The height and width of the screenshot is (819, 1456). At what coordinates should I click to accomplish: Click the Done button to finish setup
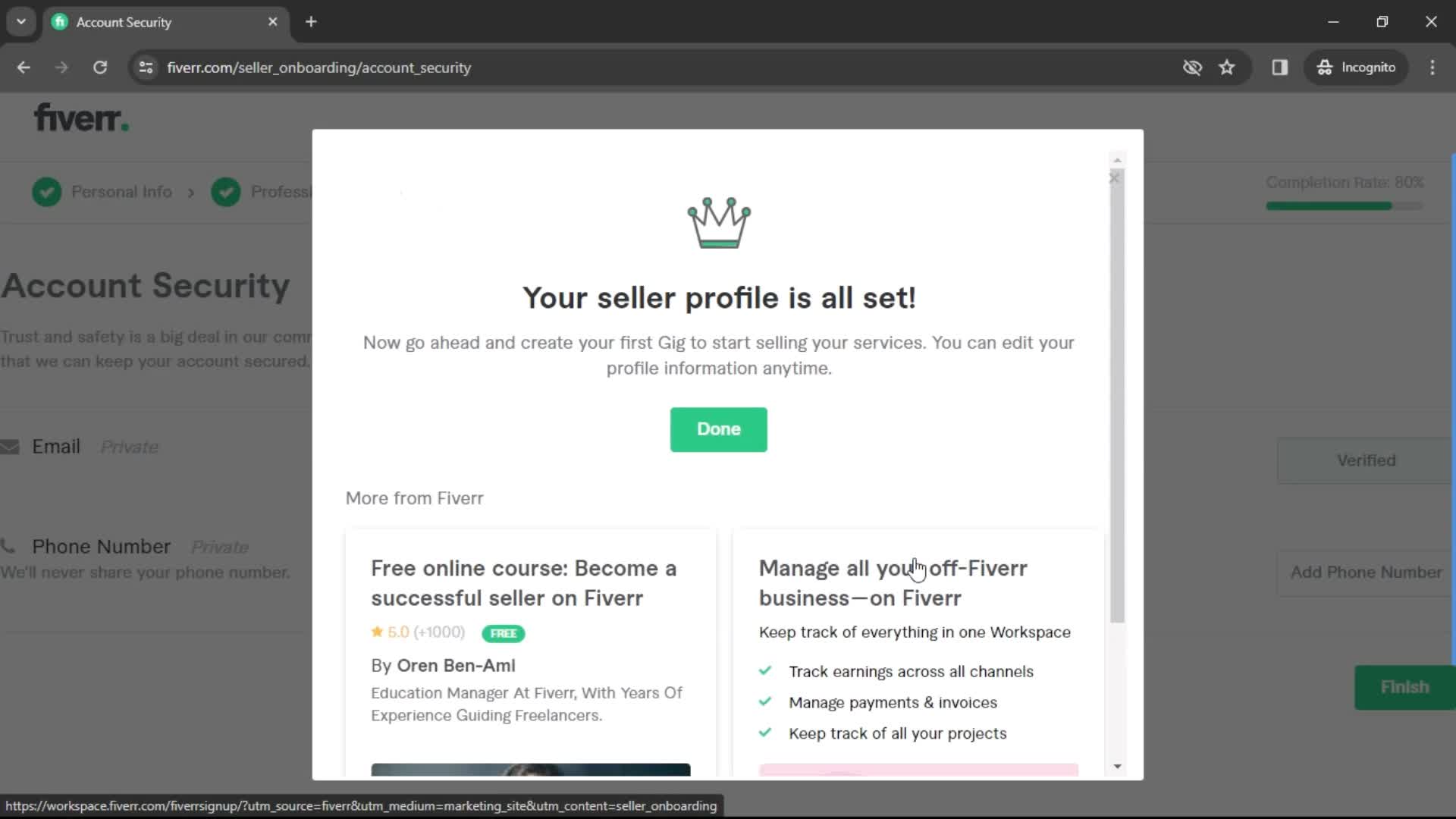[x=718, y=429]
